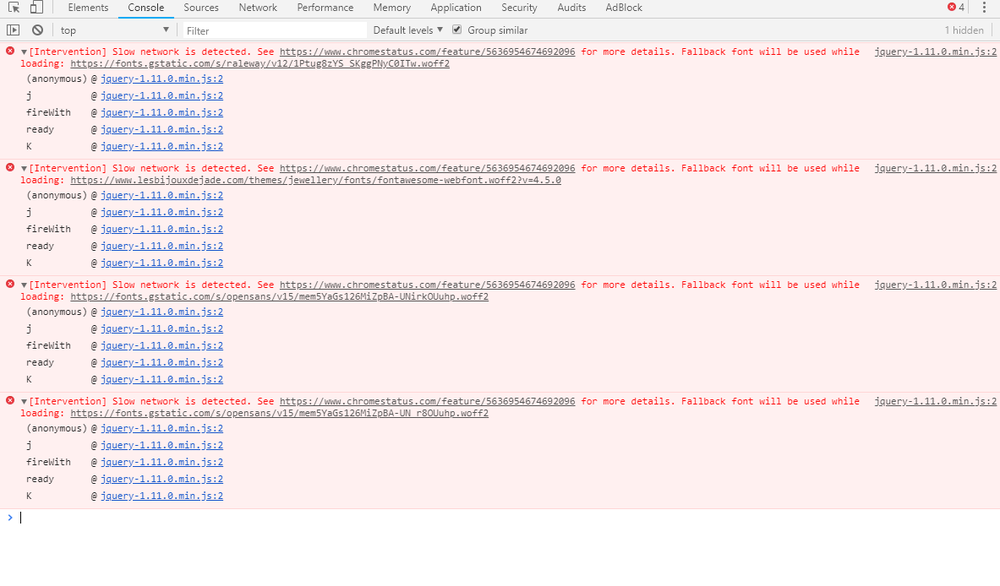Click the error icon on the opensans font warning

[x=9, y=284]
